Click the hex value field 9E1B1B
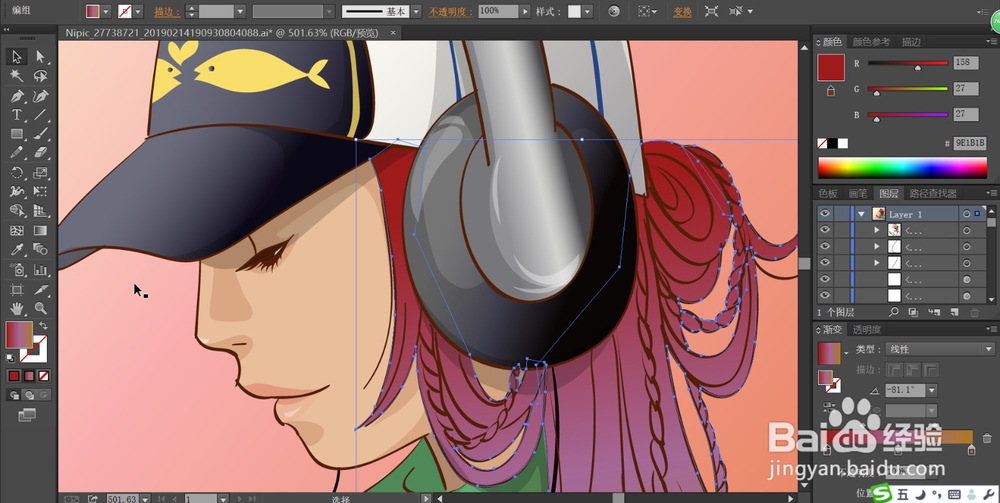This screenshot has height=503, width=1000. (970, 143)
